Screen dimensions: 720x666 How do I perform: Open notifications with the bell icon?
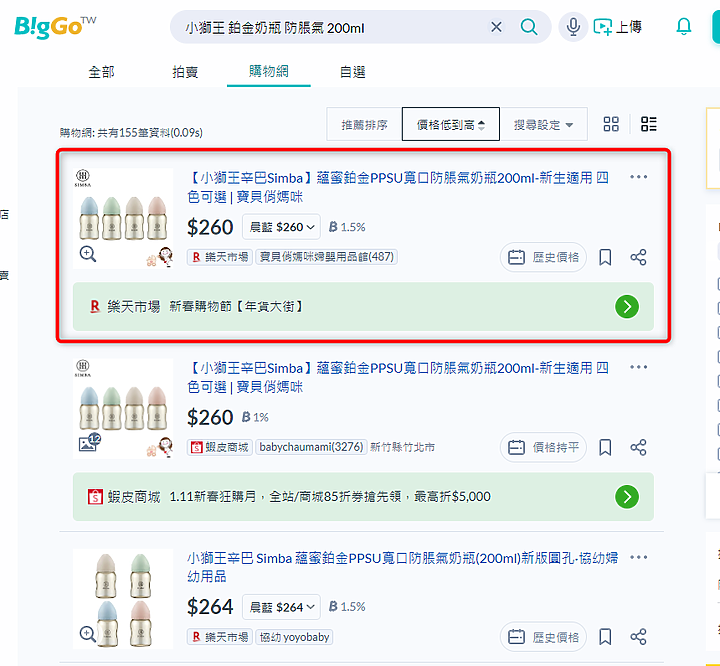point(683,27)
